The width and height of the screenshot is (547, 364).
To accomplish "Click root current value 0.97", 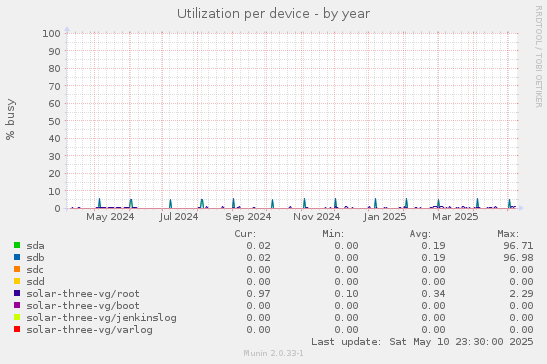I will 258,294.
